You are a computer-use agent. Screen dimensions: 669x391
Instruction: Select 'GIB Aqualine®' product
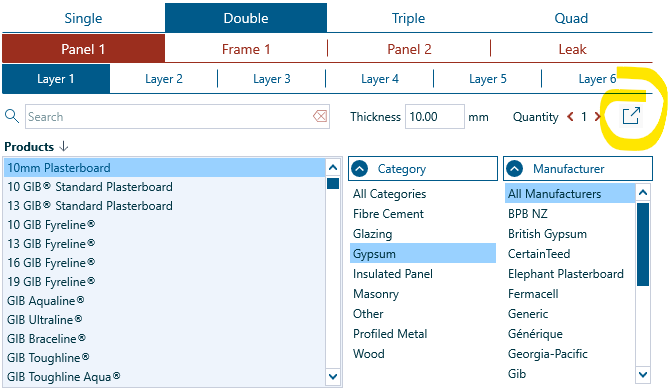165,301
